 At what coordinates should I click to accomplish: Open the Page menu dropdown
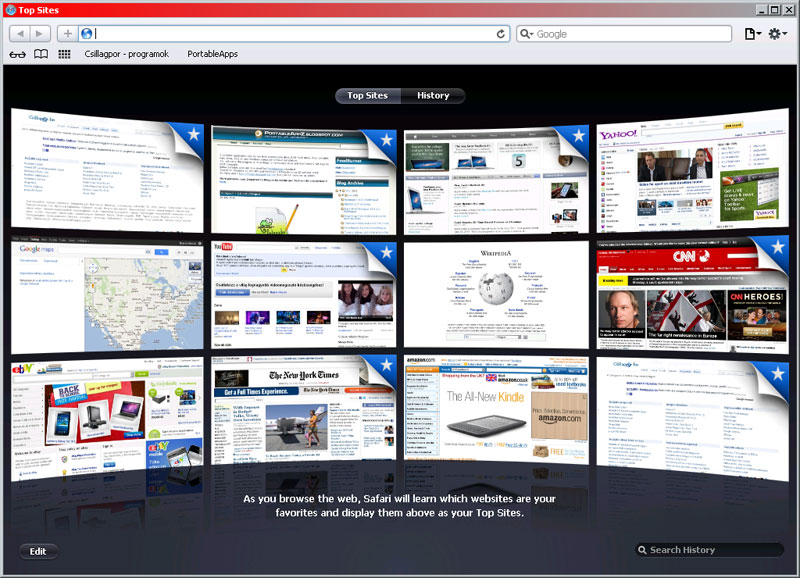click(x=753, y=34)
